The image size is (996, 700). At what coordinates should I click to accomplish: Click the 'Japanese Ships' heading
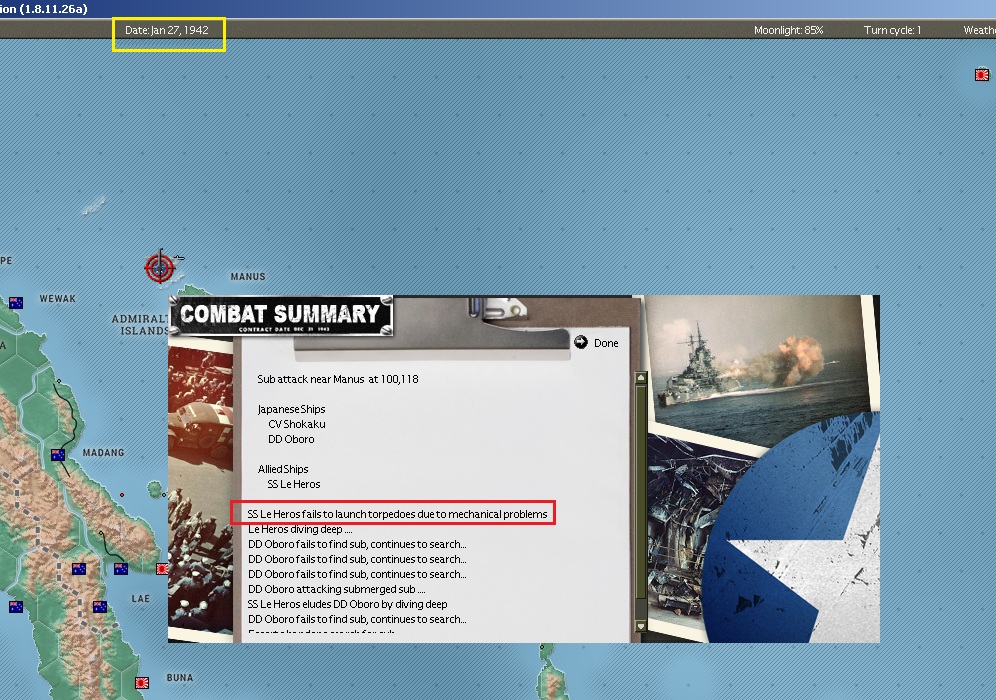coord(292,409)
